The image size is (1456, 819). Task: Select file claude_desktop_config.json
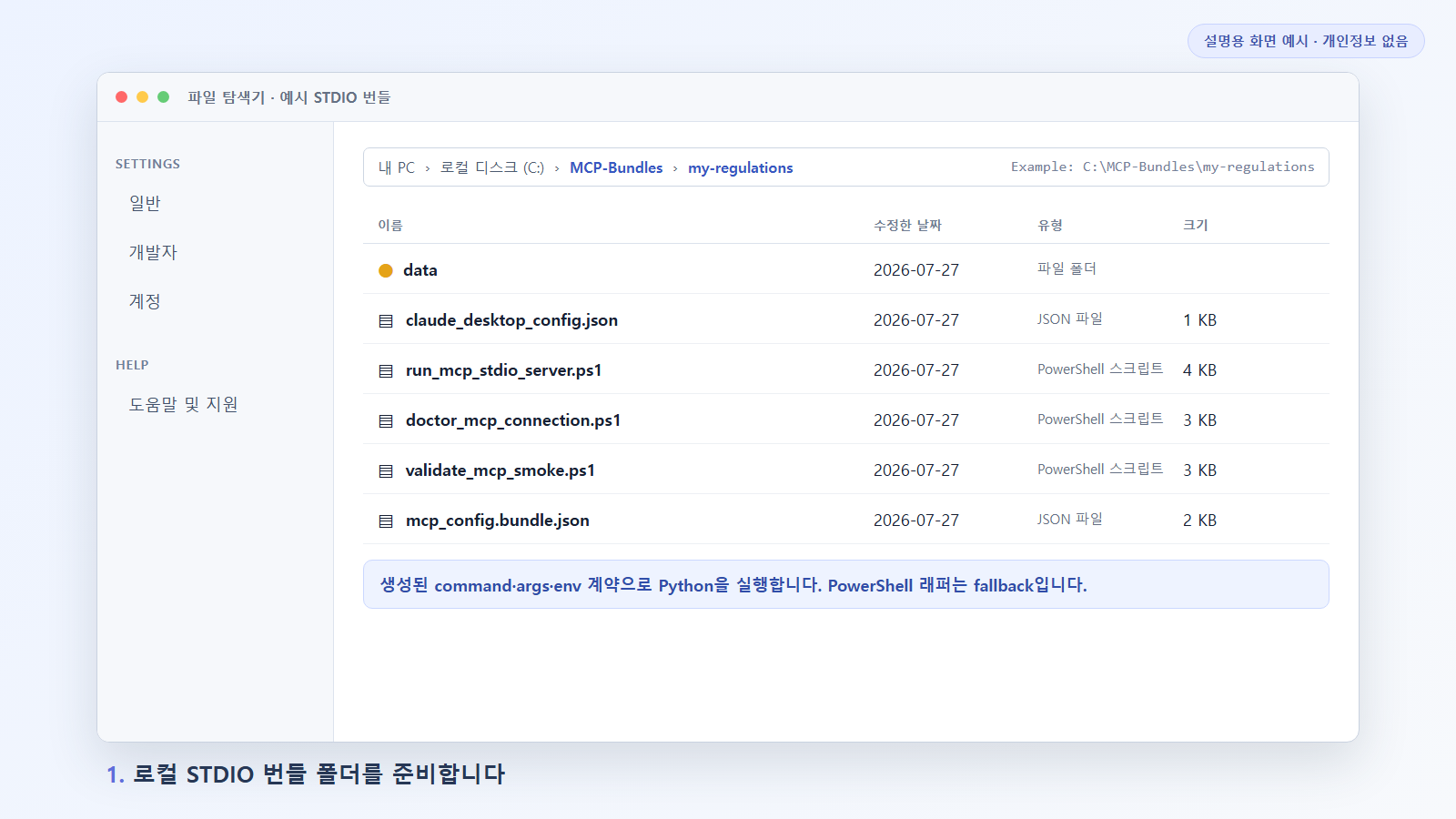511,320
